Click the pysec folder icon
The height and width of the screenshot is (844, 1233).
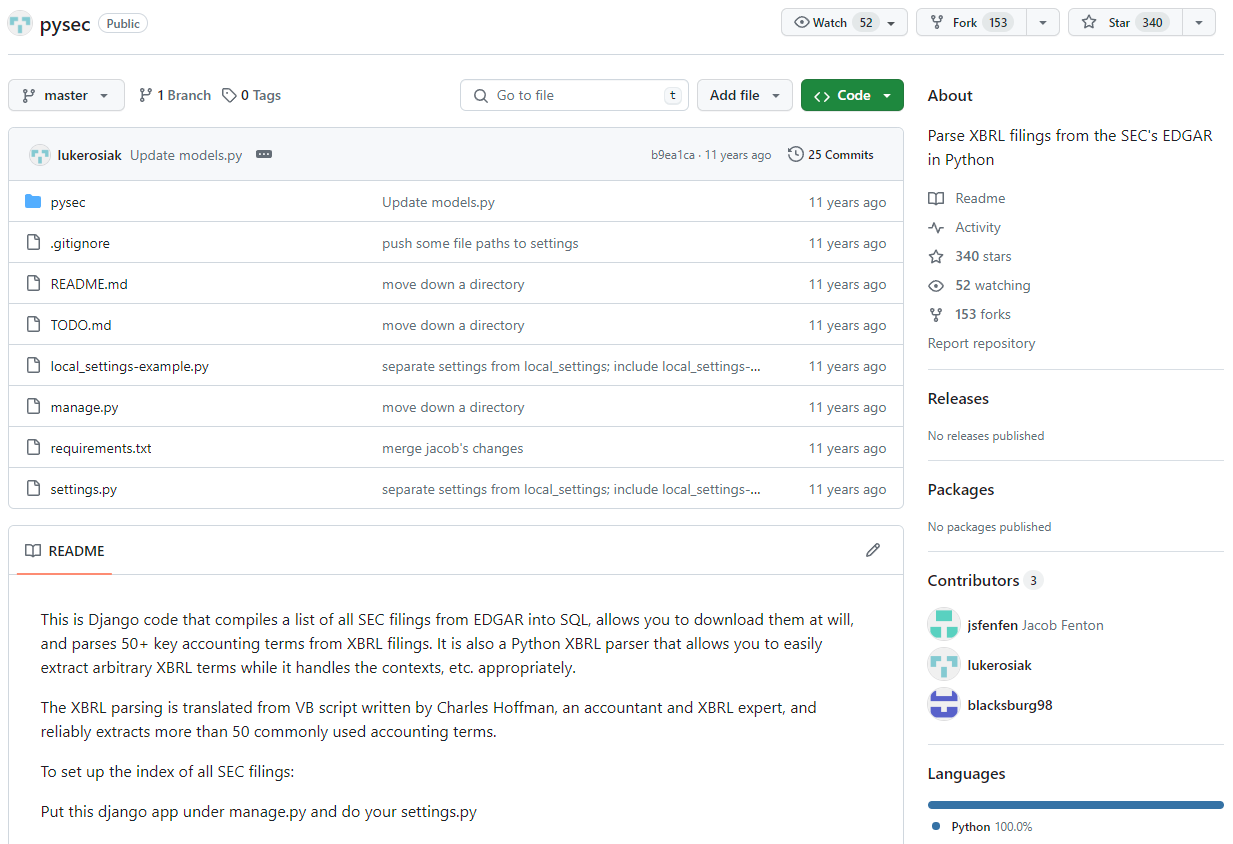(32, 202)
